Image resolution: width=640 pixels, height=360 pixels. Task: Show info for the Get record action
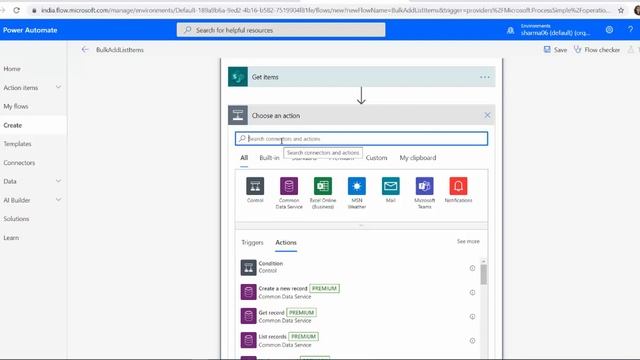tap(472, 316)
